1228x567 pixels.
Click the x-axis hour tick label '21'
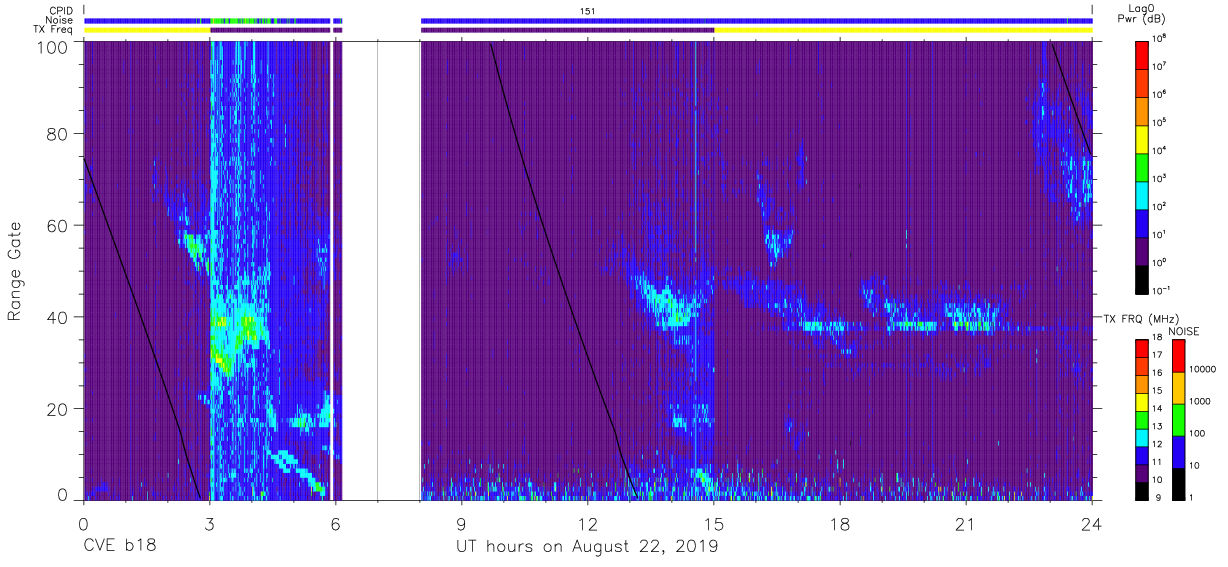[965, 522]
